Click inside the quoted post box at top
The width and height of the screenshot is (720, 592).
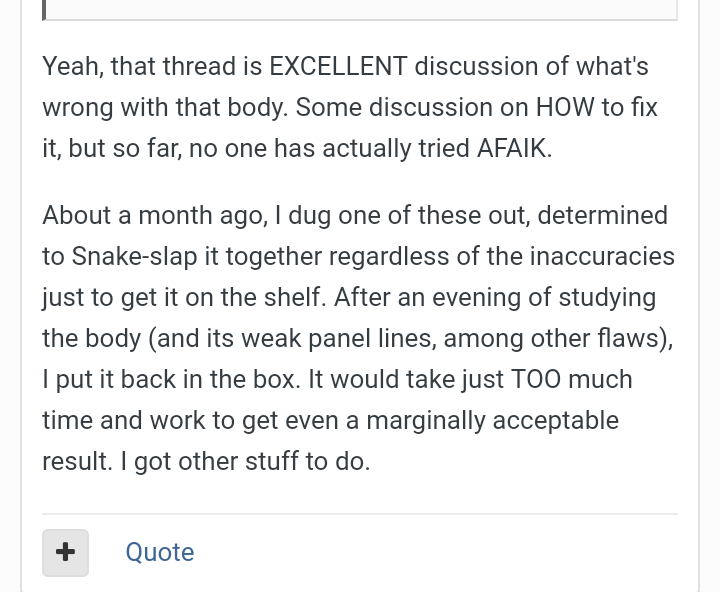[362, 8]
